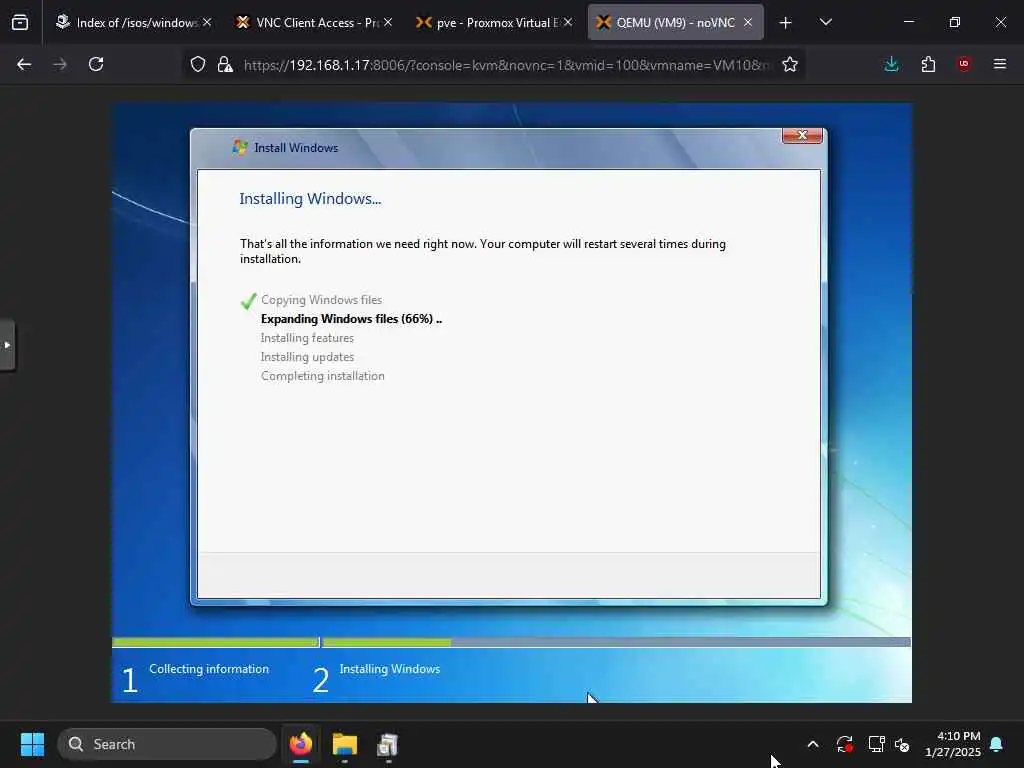
Task: Switch to the pve - Proxmox Virtual Environment tab
Action: point(494,23)
